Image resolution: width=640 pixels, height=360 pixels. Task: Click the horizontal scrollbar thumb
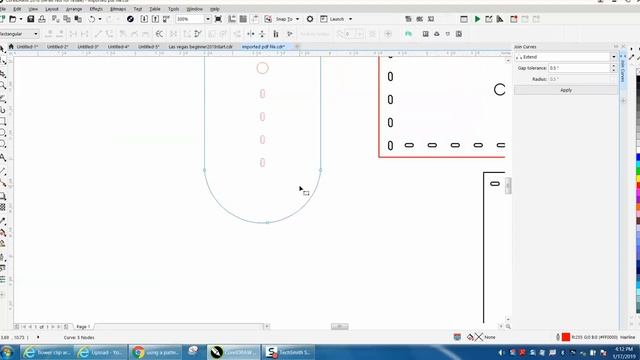coord(339,326)
